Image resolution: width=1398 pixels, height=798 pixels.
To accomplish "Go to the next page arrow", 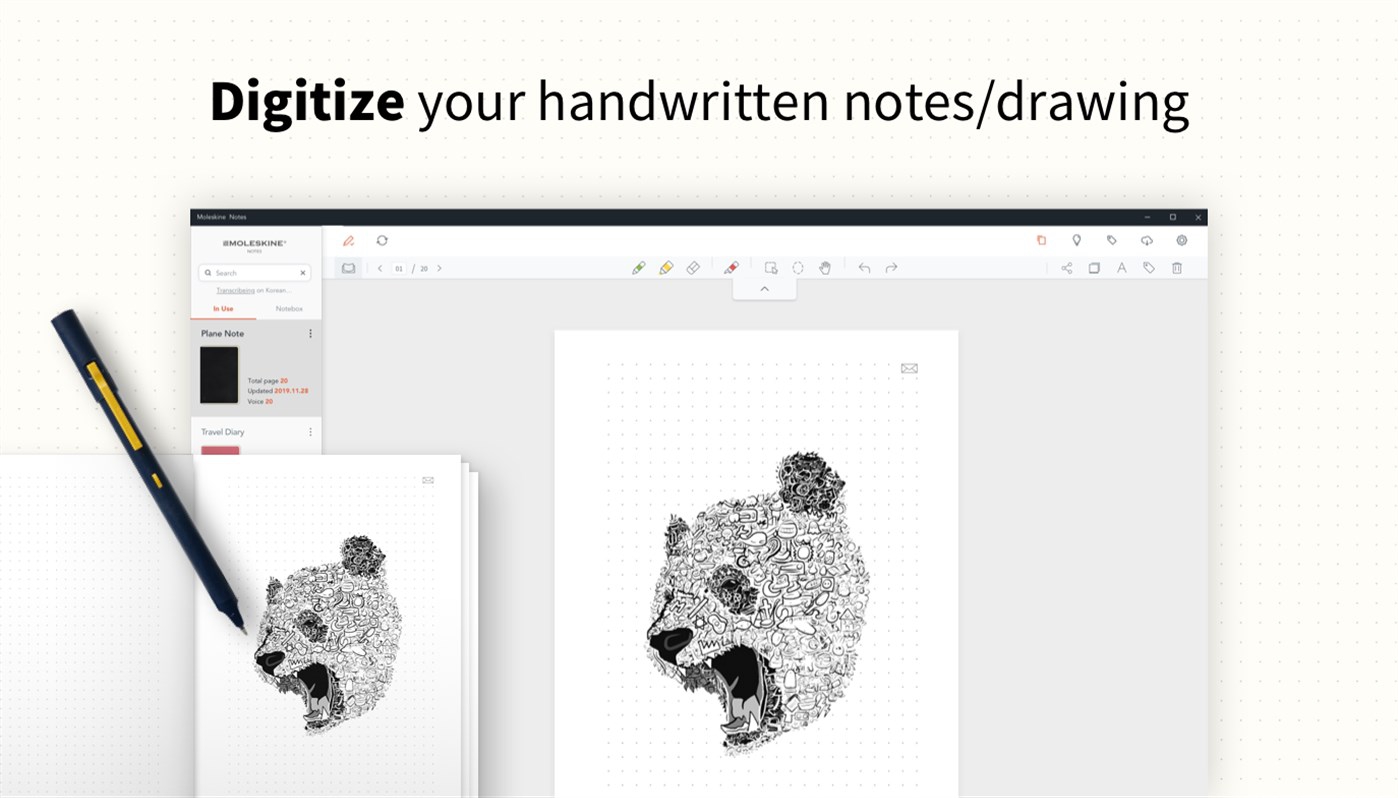I will (439, 268).
